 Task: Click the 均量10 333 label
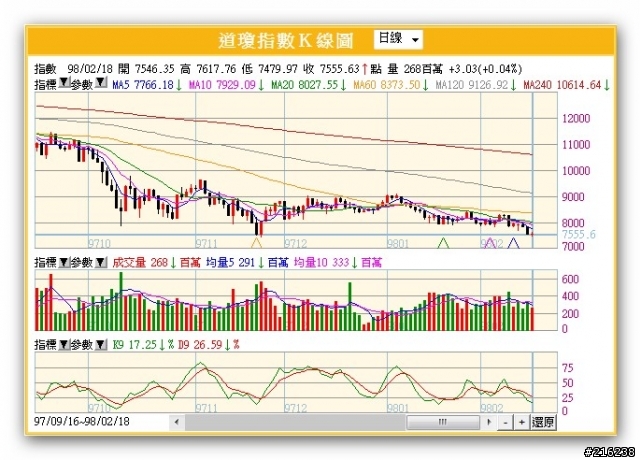(x=321, y=262)
